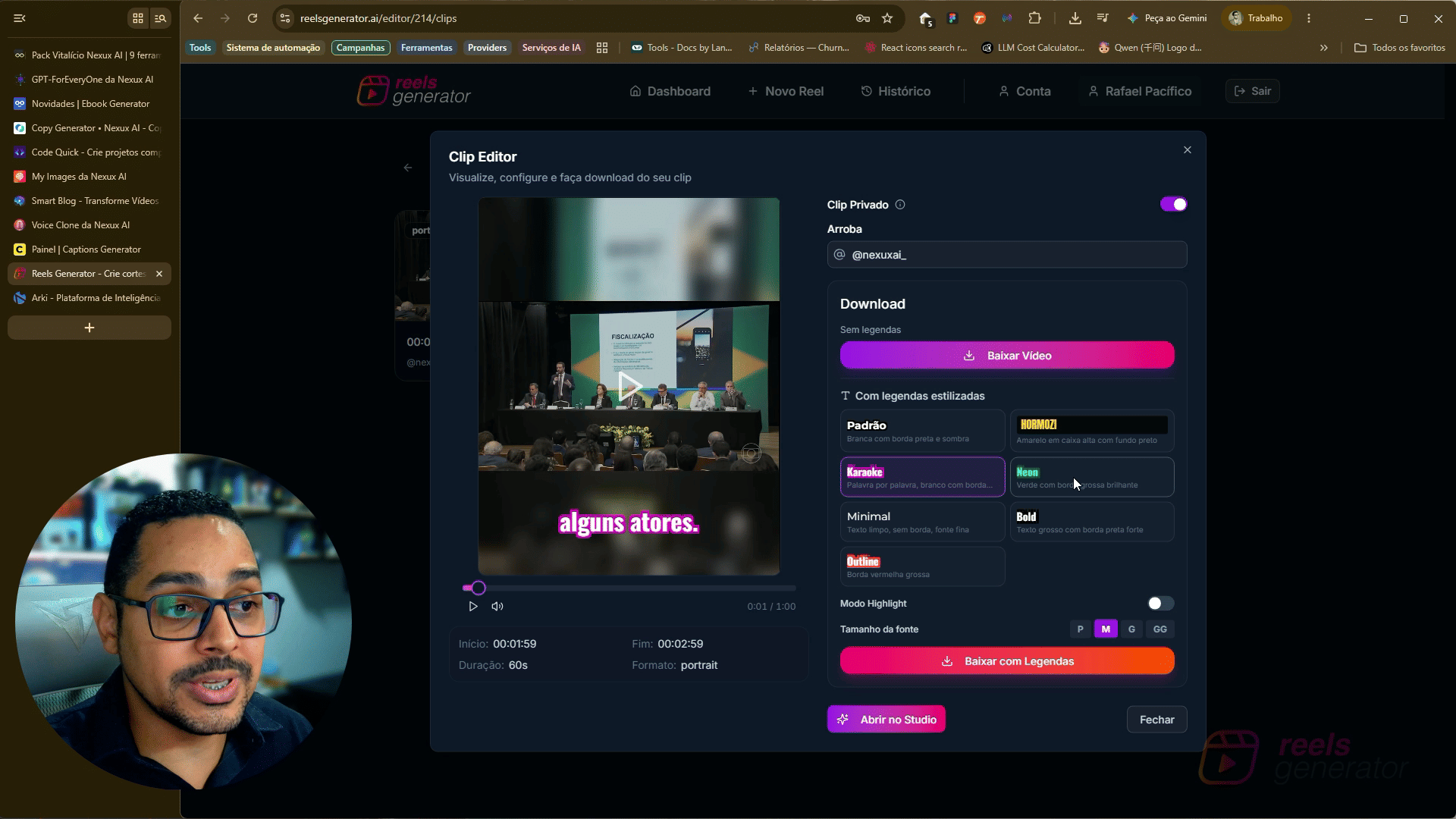This screenshot has height=819, width=1456.
Task: Go to Dashboard in the top navigation
Action: 670,91
